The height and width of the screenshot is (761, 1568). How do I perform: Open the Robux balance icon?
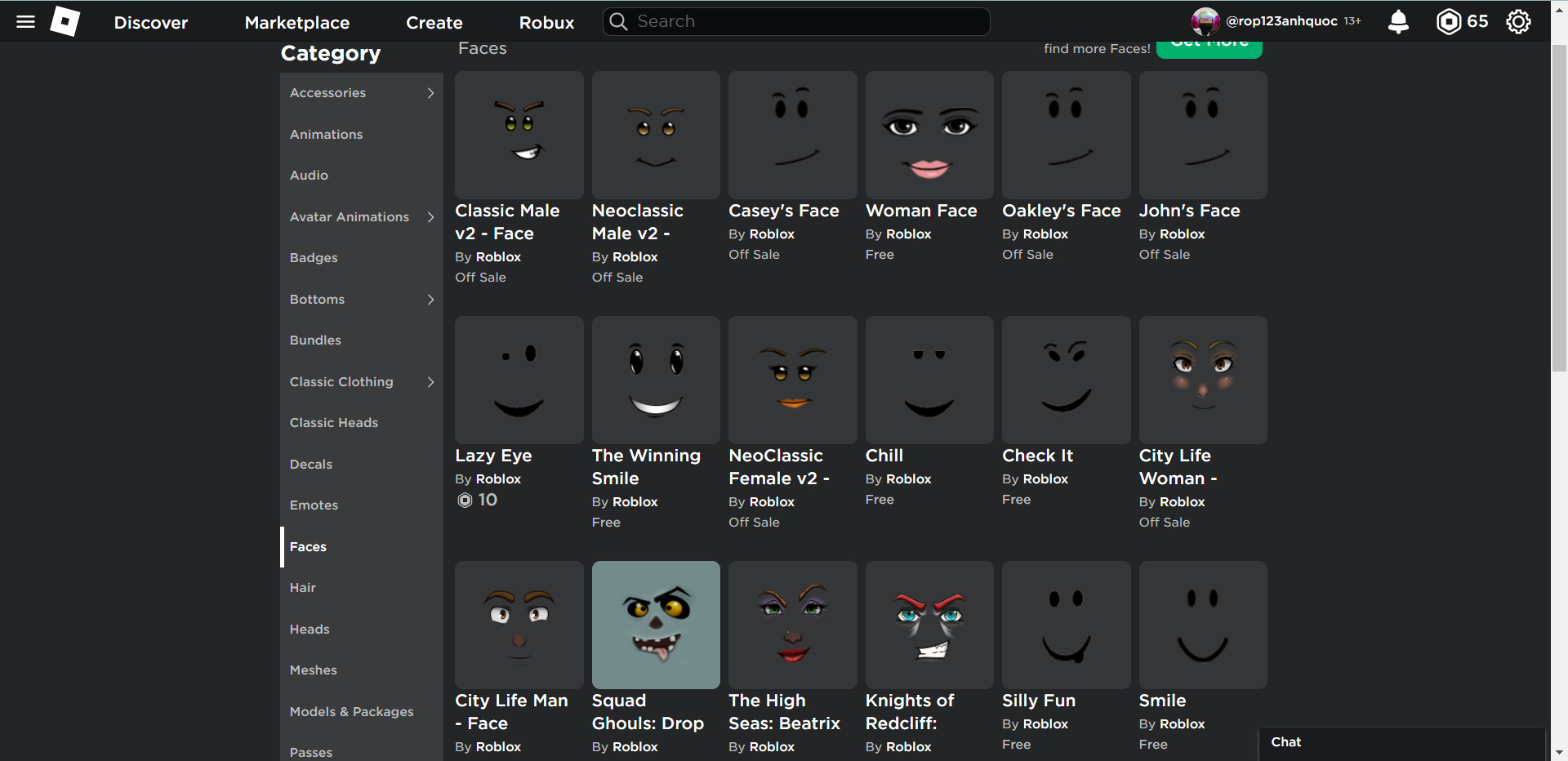click(1448, 22)
